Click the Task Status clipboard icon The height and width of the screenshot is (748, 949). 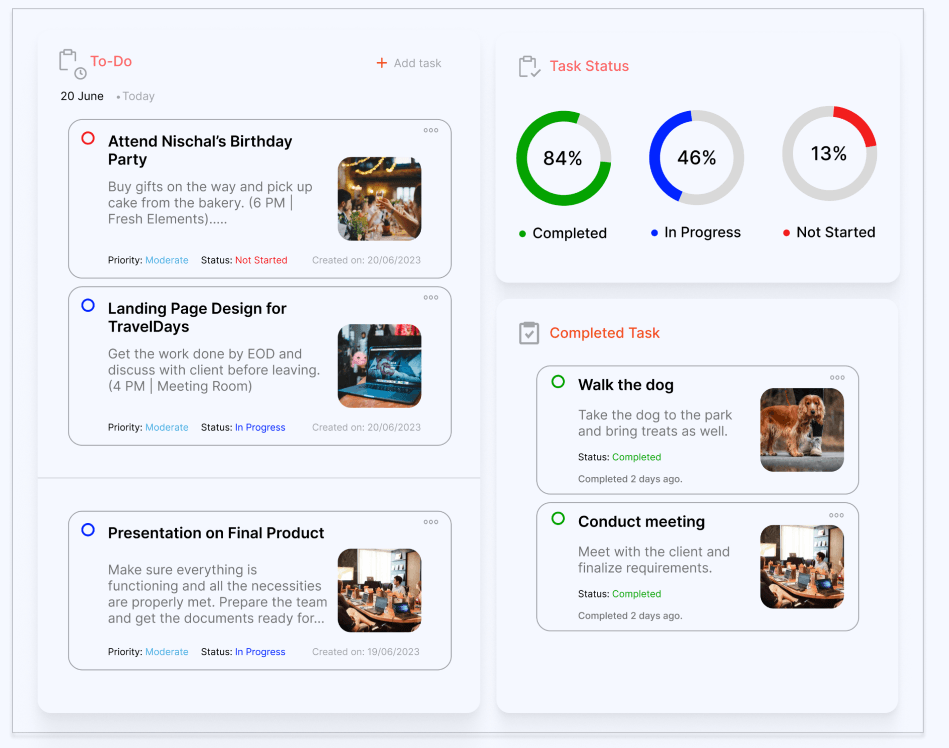click(529, 66)
